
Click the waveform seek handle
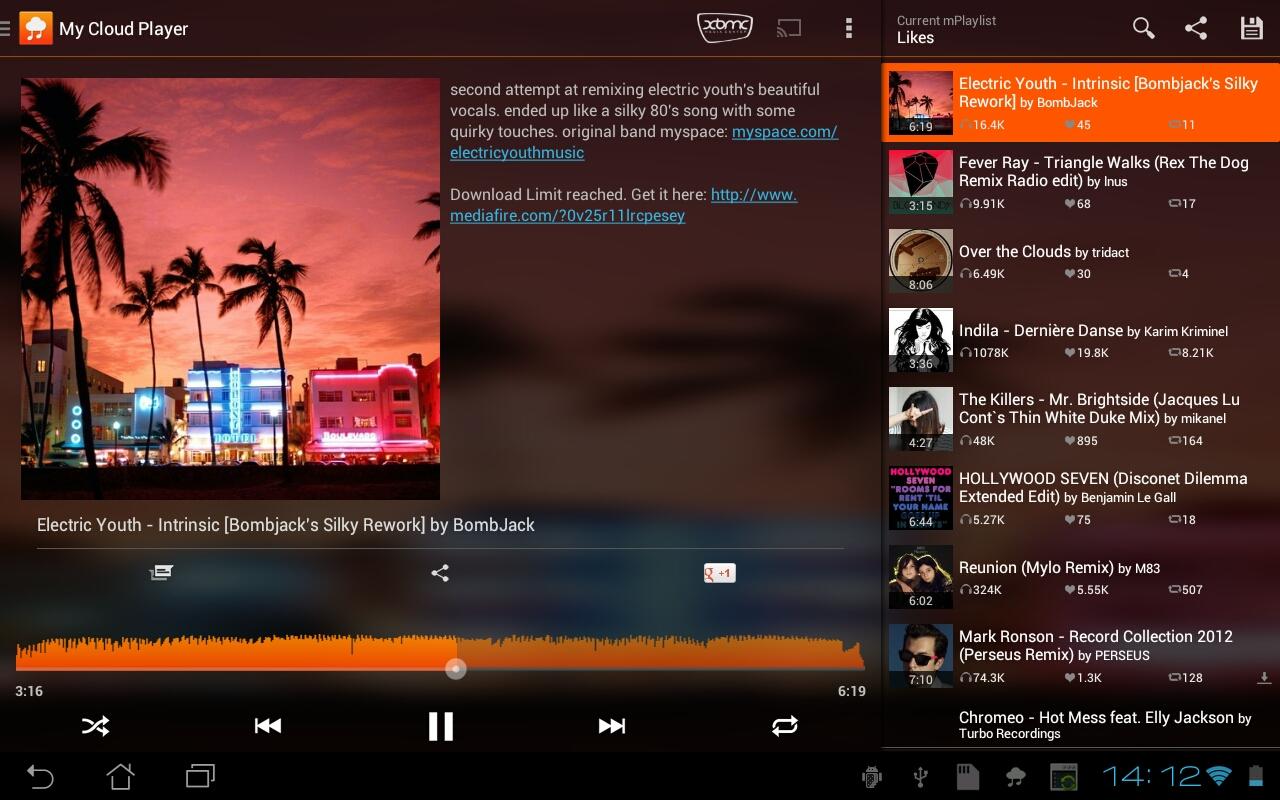point(456,669)
